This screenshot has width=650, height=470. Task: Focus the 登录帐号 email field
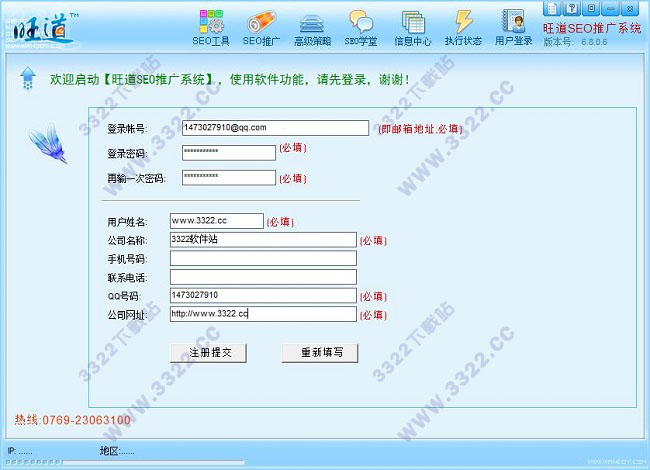click(275, 128)
